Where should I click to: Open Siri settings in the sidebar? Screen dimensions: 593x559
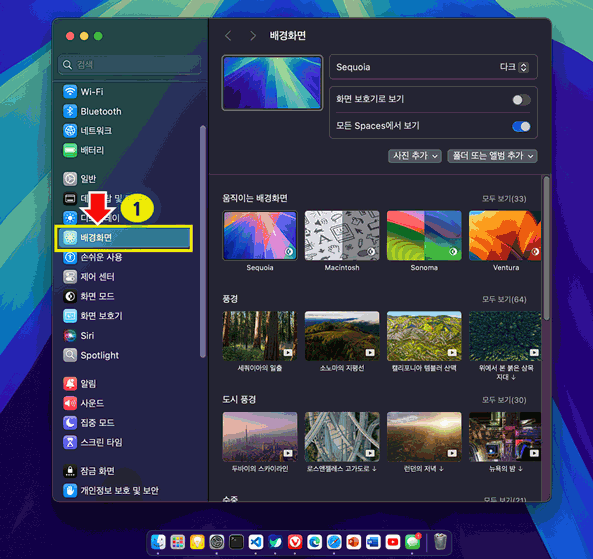tap(78, 335)
